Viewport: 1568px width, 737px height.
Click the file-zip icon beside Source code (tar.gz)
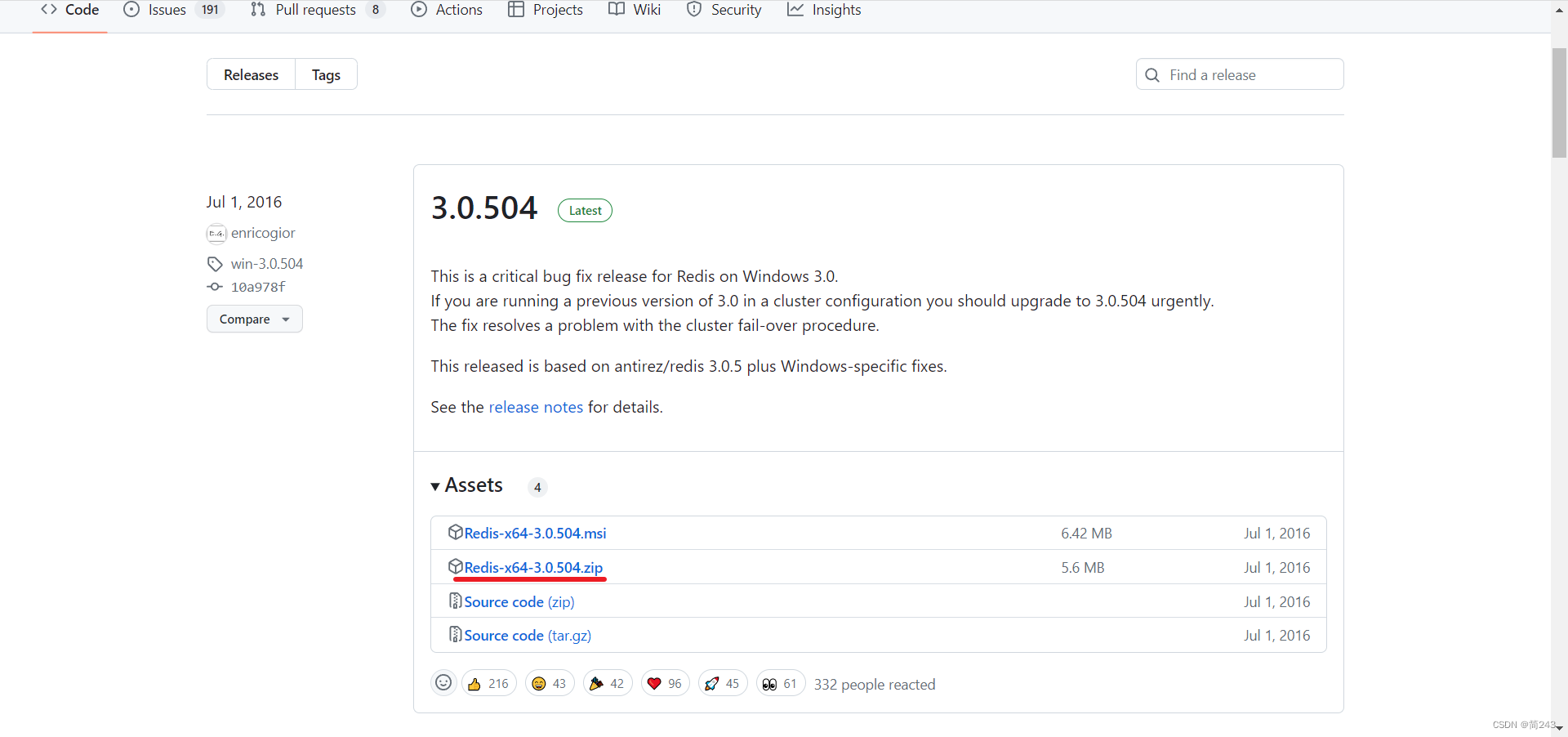pyautogui.click(x=456, y=634)
